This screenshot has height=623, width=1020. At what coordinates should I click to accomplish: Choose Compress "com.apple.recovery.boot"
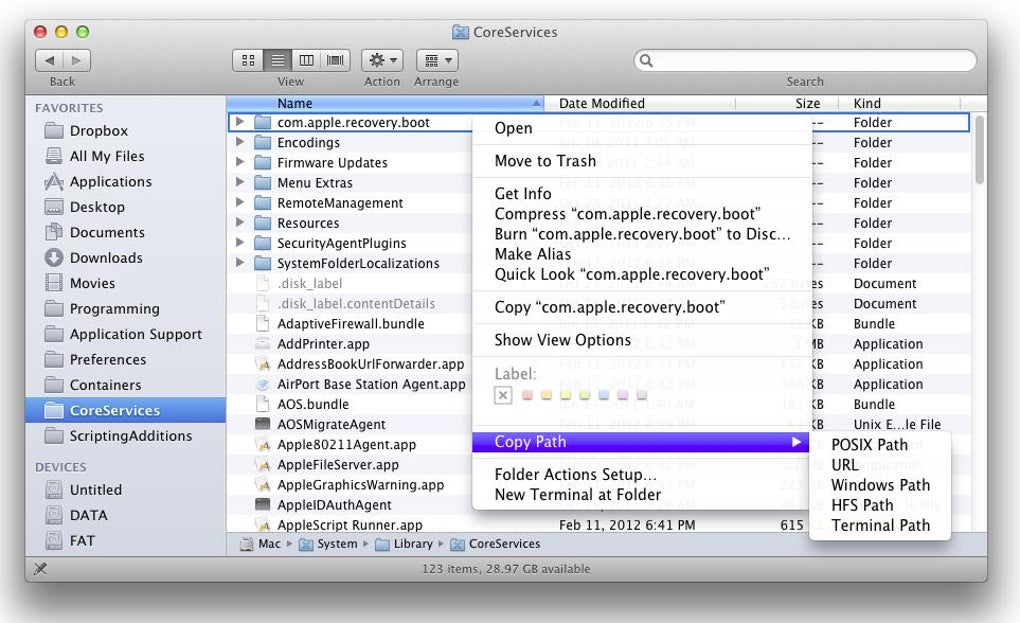[641, 213]
